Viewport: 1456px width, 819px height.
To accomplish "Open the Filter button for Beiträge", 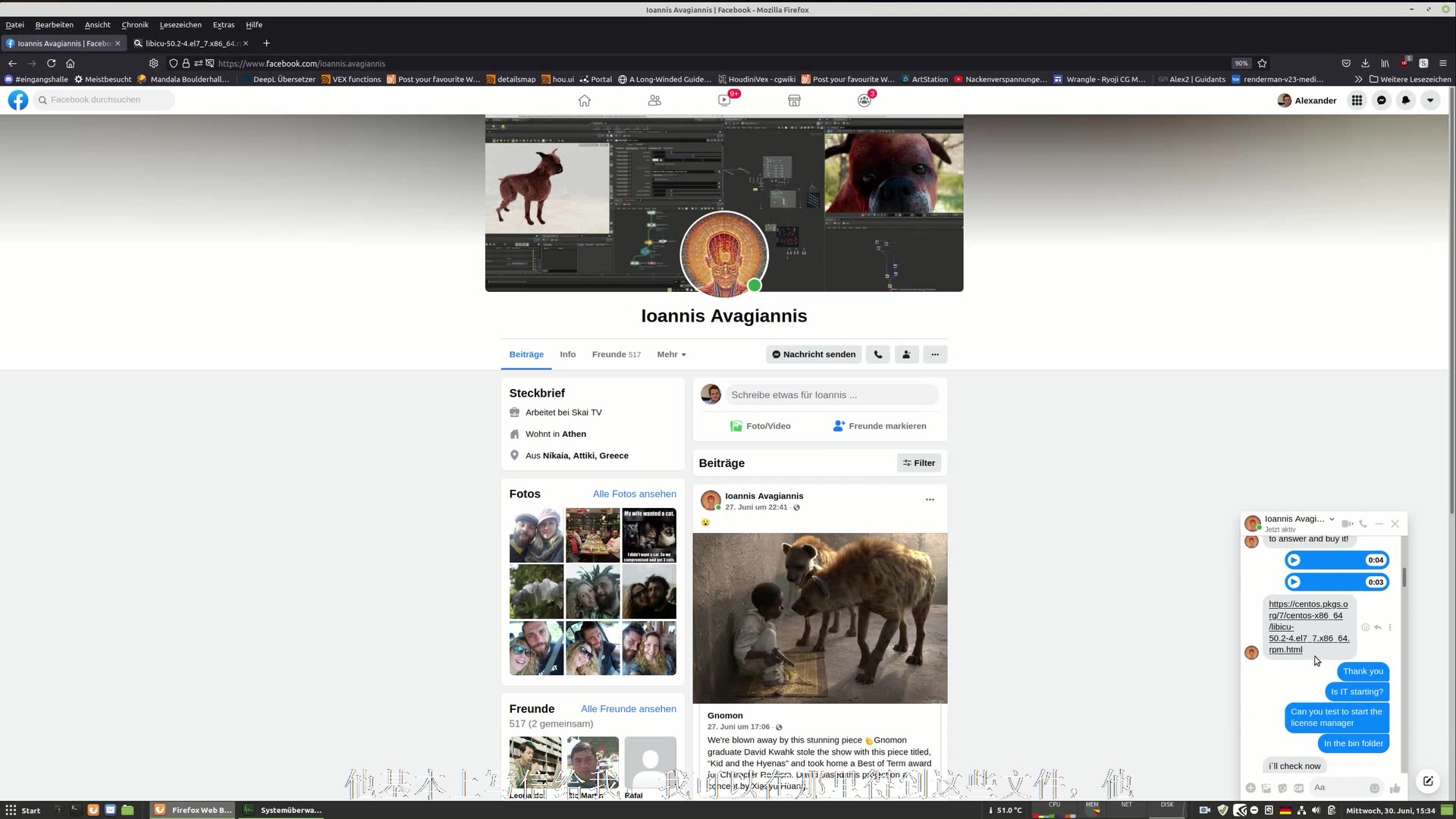I will [918, 463].
